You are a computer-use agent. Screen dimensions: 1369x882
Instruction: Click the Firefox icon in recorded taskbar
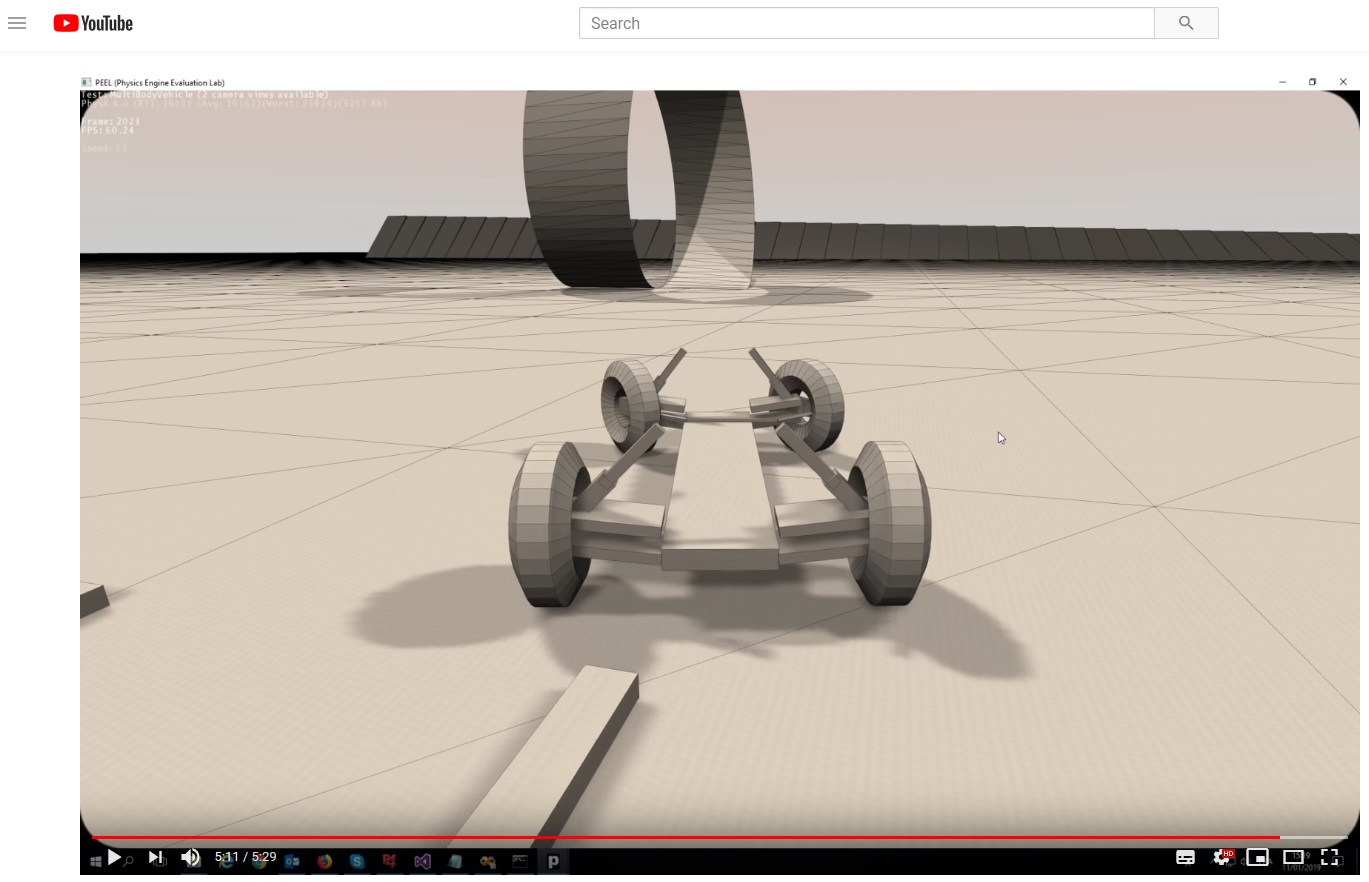click(x=324, y=861)
